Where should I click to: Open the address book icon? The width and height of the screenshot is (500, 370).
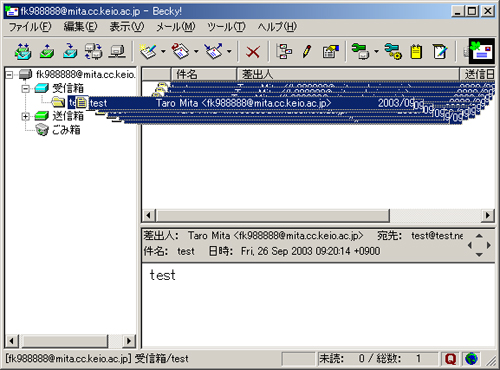click(330, 52)
